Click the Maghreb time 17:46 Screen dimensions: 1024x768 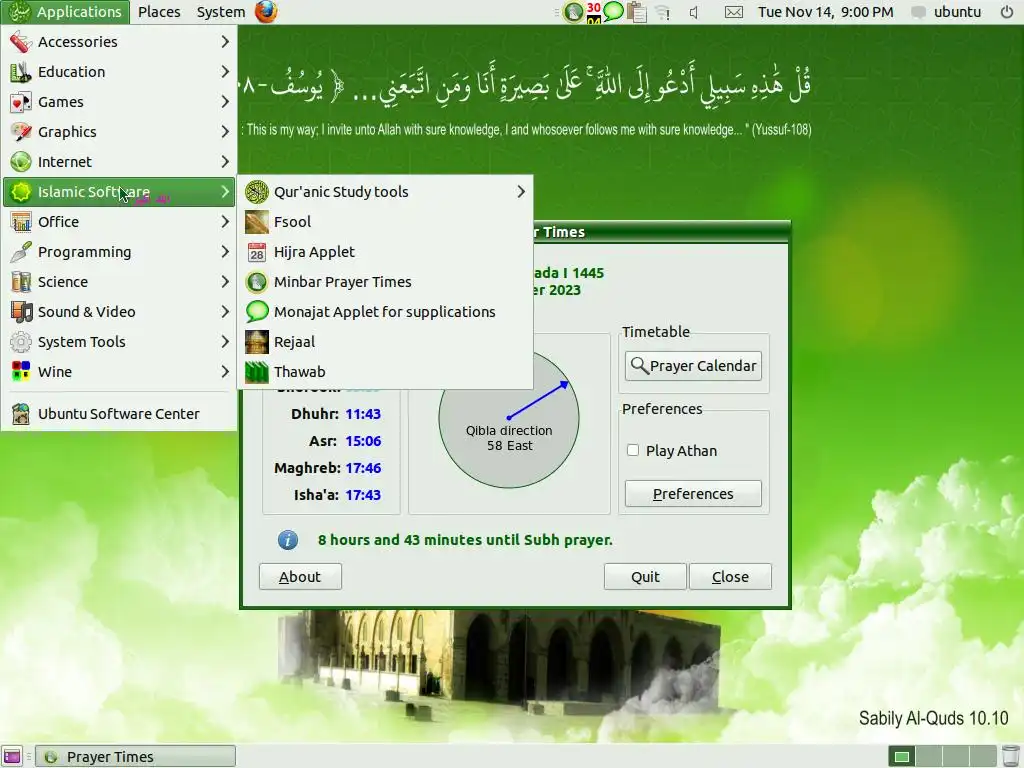tap(363, 468)
